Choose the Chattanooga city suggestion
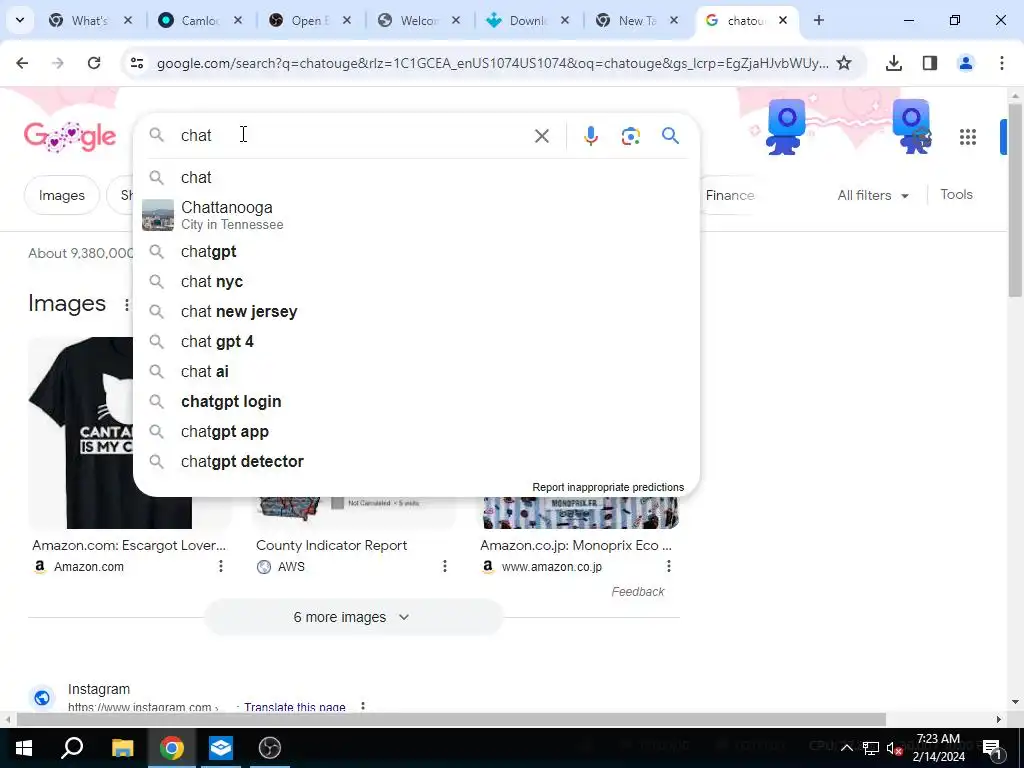Viewport: 1024px width, 768px height. pyautogui.click(x=416, y=216)
